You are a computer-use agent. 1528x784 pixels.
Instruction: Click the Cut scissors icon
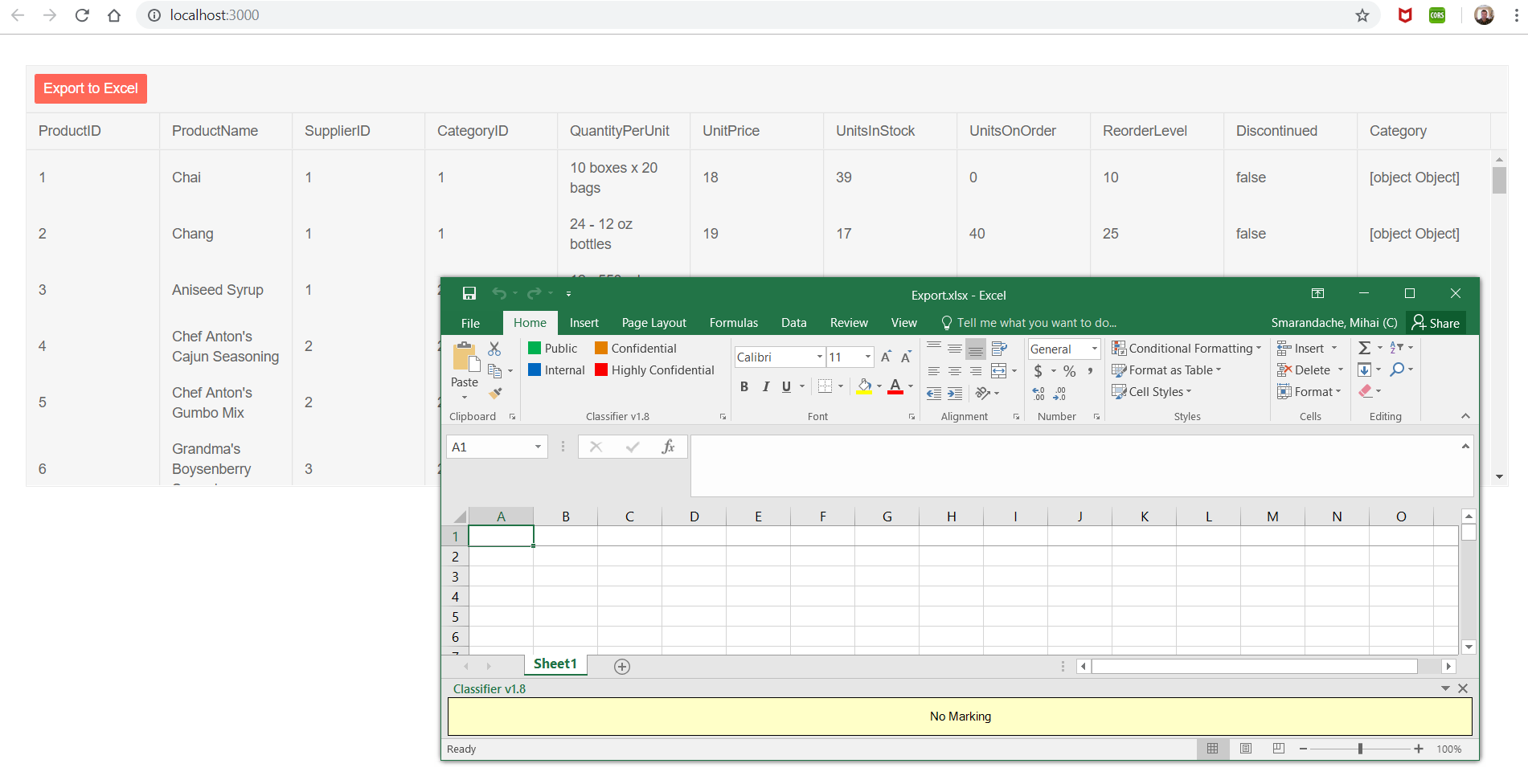(494, 349)
